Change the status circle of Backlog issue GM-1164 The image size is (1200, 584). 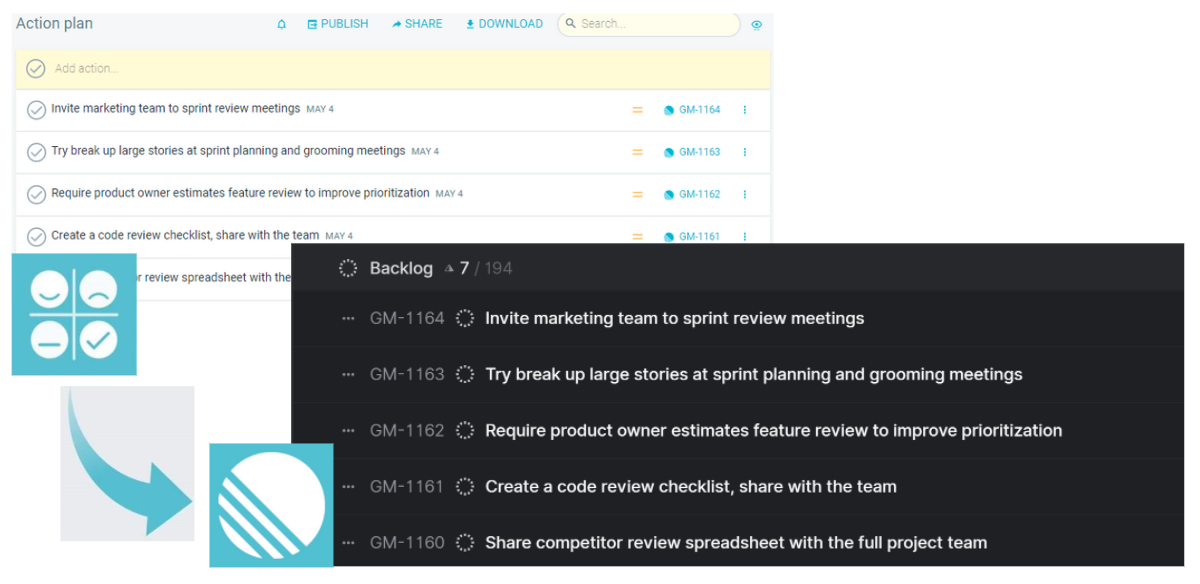coord(465,318)
